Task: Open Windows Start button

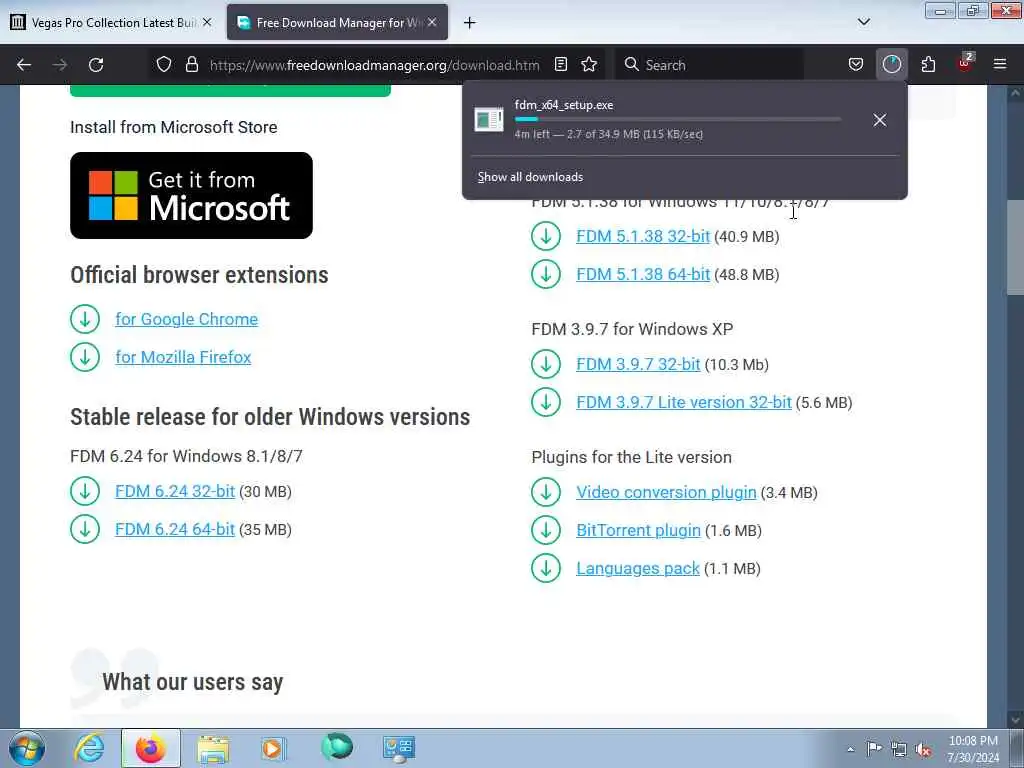Action: click(x=27, y=748)
